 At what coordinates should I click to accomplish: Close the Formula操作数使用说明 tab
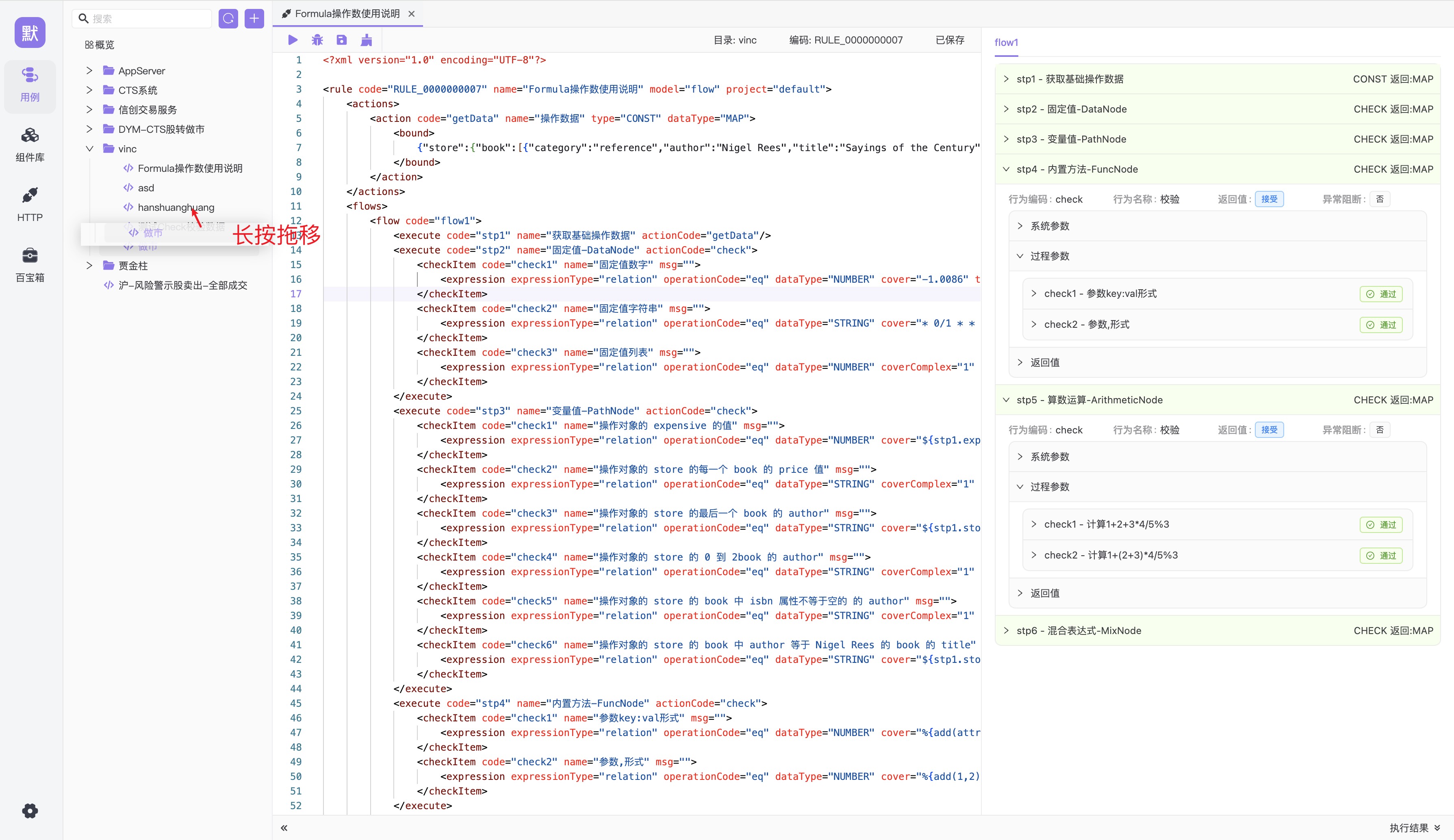[x=411, y=14]
